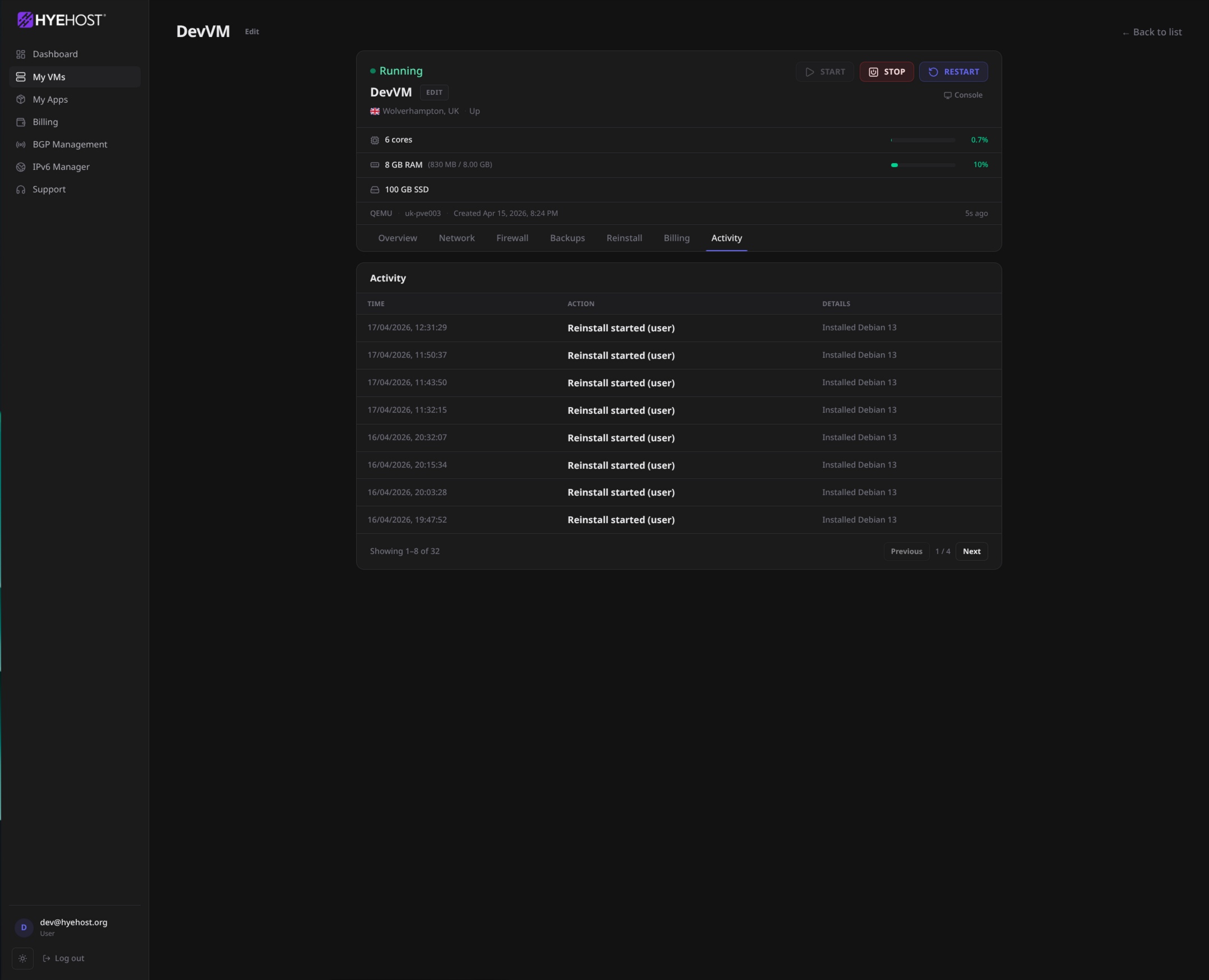The width and height of the screenshot is (1209, 980).
Task: Switch to the Overview tab
Action: tap(398, 238)
